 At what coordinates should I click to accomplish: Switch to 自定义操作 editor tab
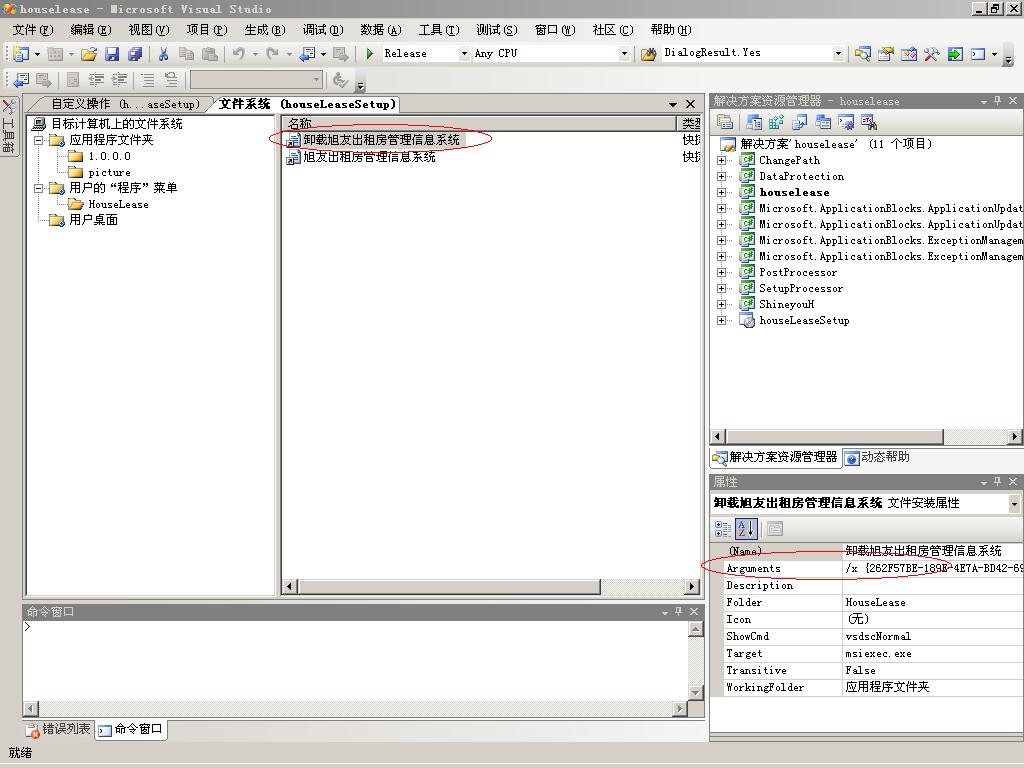pyautogui.click(x=124, y=104)
